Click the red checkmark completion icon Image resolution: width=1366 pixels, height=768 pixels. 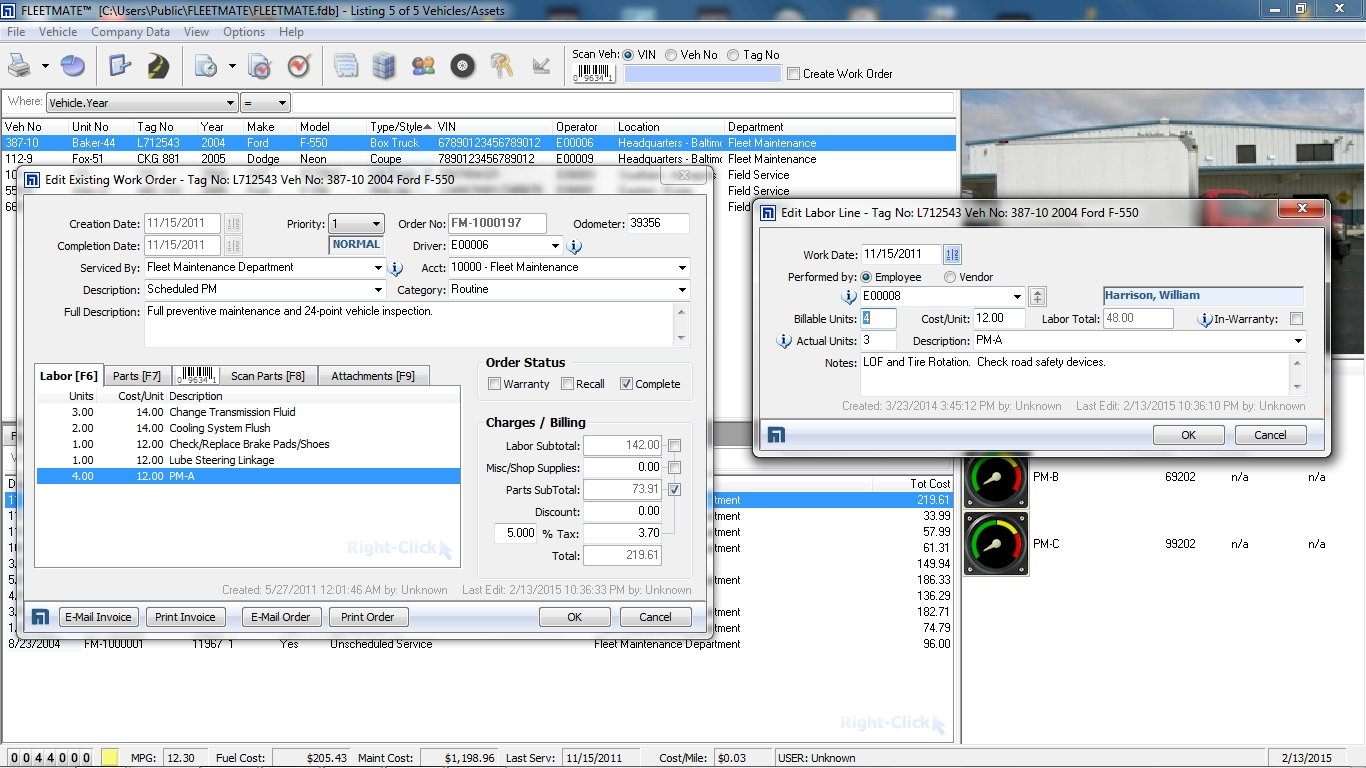coord(298,65)
